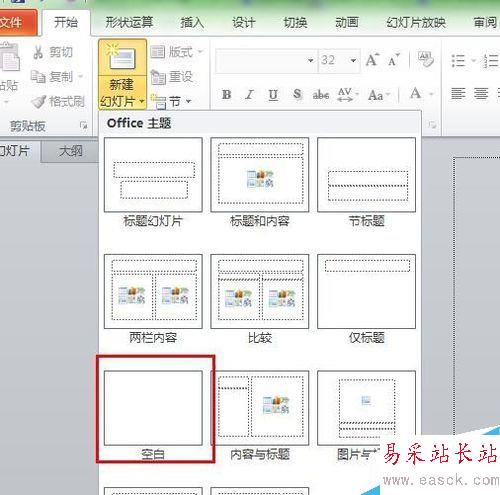Click the Paste clipboard icon
The width and height of the screenshot is (500, 495).
point(10,57)
